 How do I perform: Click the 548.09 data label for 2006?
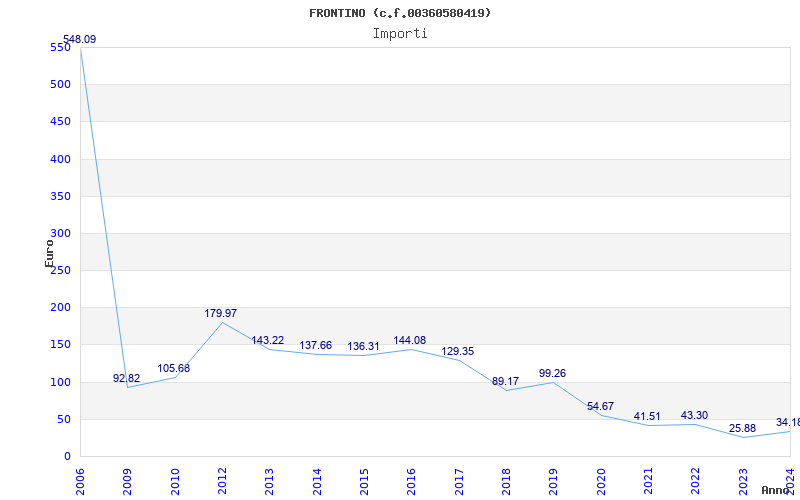(79, 39)
